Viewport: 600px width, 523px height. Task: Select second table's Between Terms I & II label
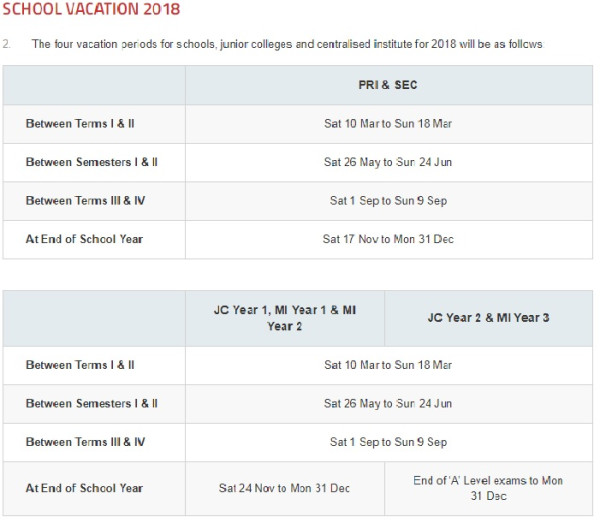[x=80, y=365]
